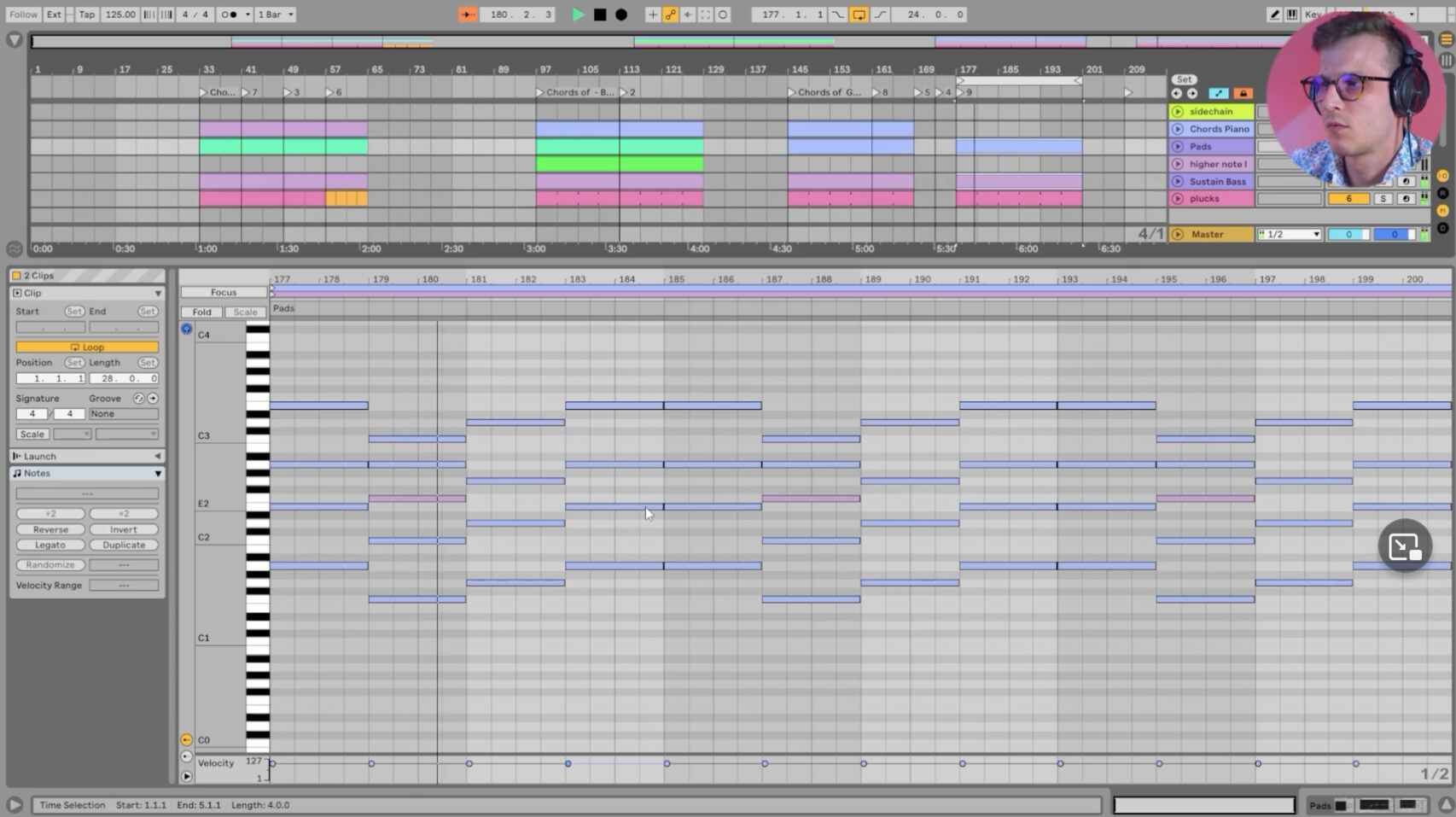Open the Master 1/2 output dropdown
Image resolution: width=1456 pixels, height=817 pixels.
pyautogui.click(x=1289, y=234)
